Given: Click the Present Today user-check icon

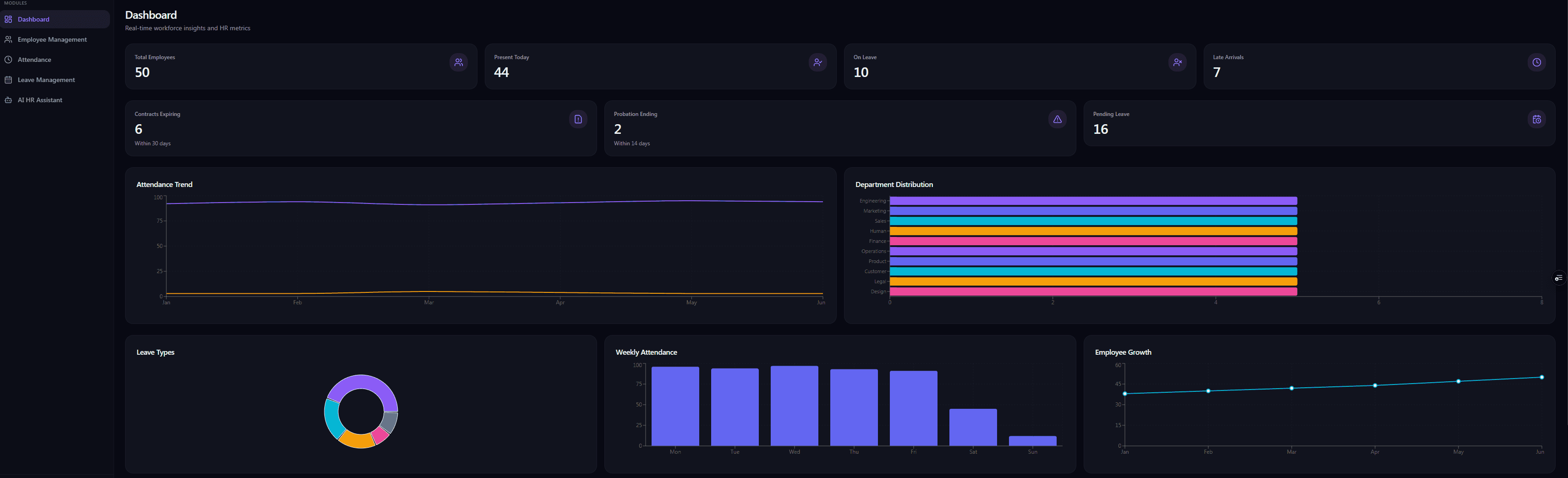Looking at the screenshot, I should [x=817, y=62].
